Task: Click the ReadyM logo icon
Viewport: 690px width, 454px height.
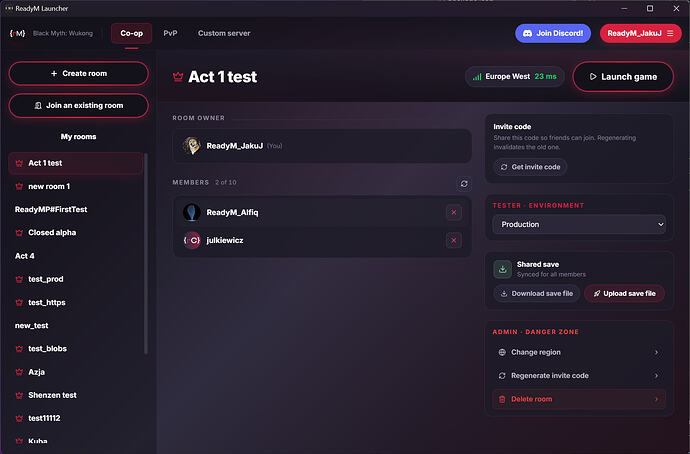Action: pos(18,33)
